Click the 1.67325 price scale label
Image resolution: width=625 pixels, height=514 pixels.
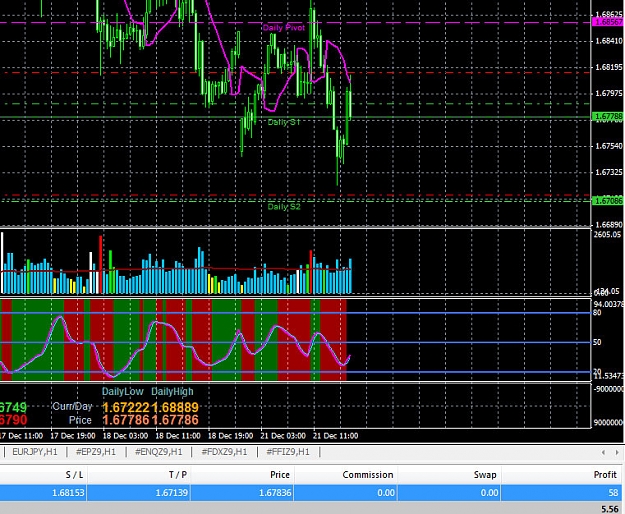609,172
